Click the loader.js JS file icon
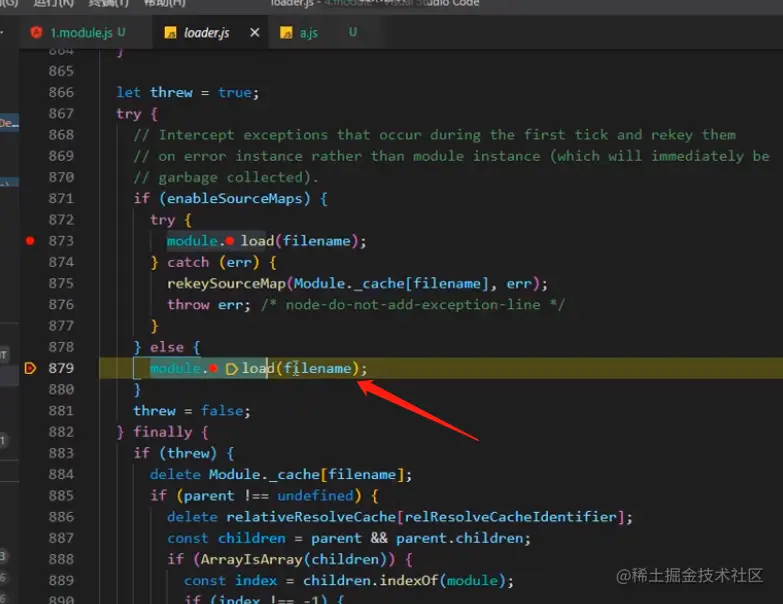 170,33
